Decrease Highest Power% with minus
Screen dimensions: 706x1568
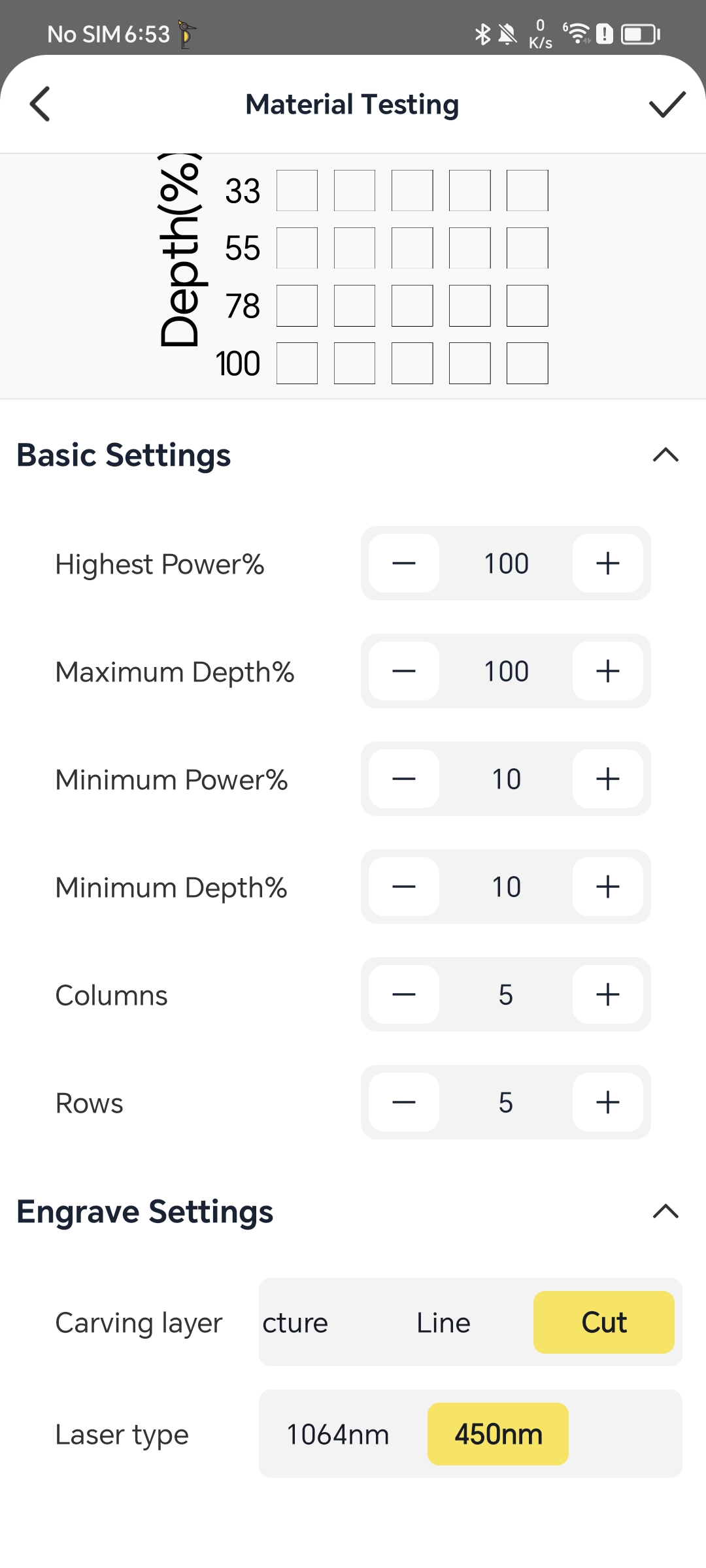404,563
